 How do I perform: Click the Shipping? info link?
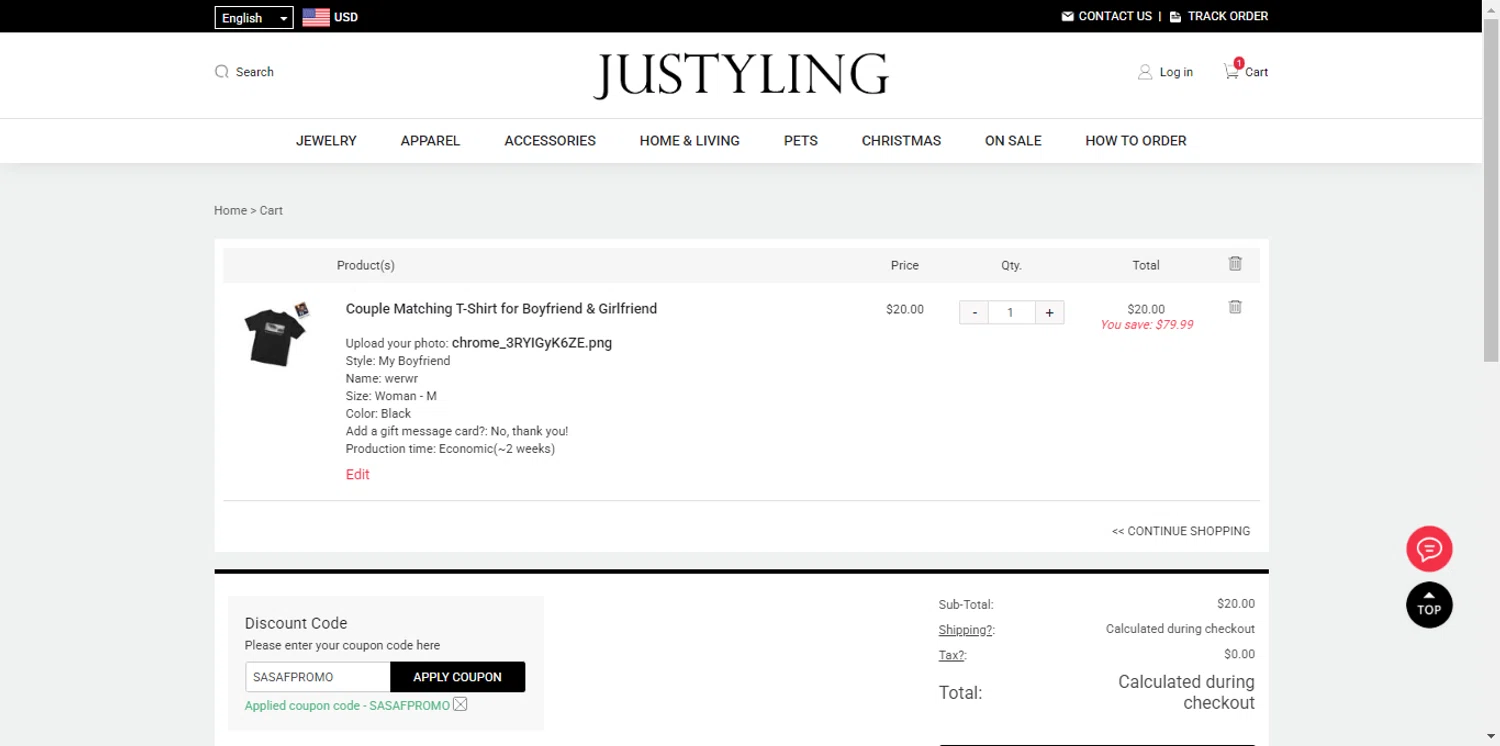966,630
